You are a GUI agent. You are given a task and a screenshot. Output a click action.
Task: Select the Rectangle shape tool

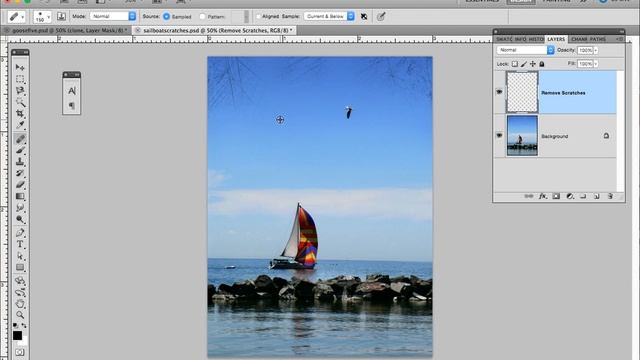[20, 267]
